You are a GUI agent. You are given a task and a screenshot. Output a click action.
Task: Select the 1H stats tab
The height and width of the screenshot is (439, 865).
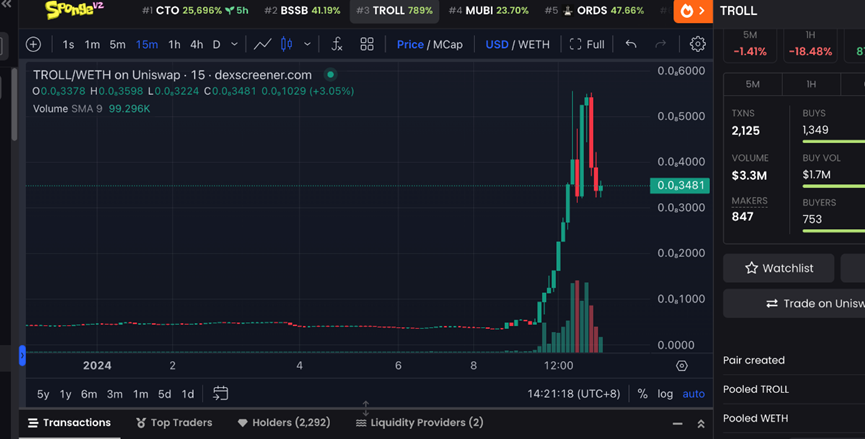click(811, 84)
